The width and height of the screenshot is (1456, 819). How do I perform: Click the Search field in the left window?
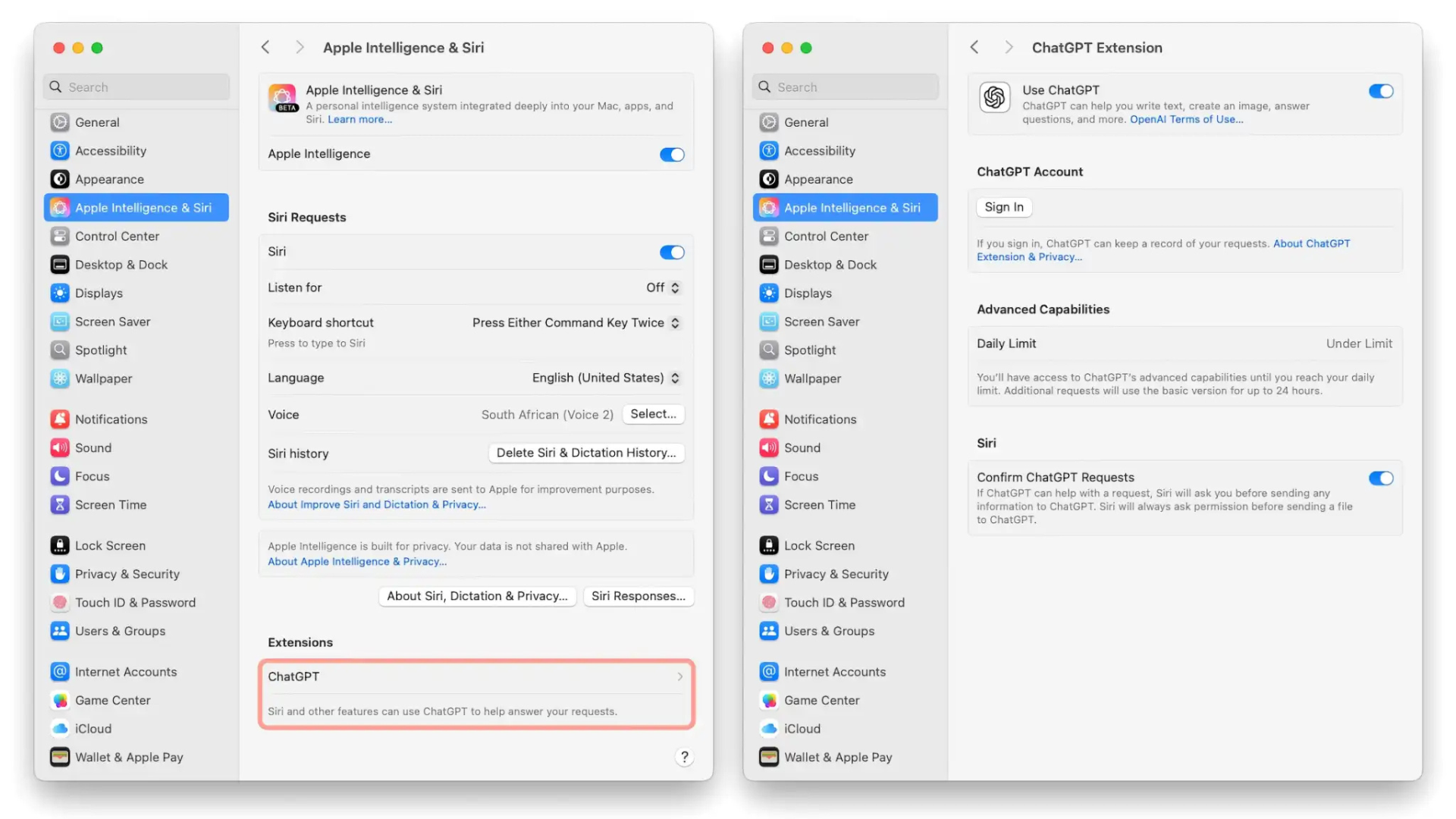(136, 87)
